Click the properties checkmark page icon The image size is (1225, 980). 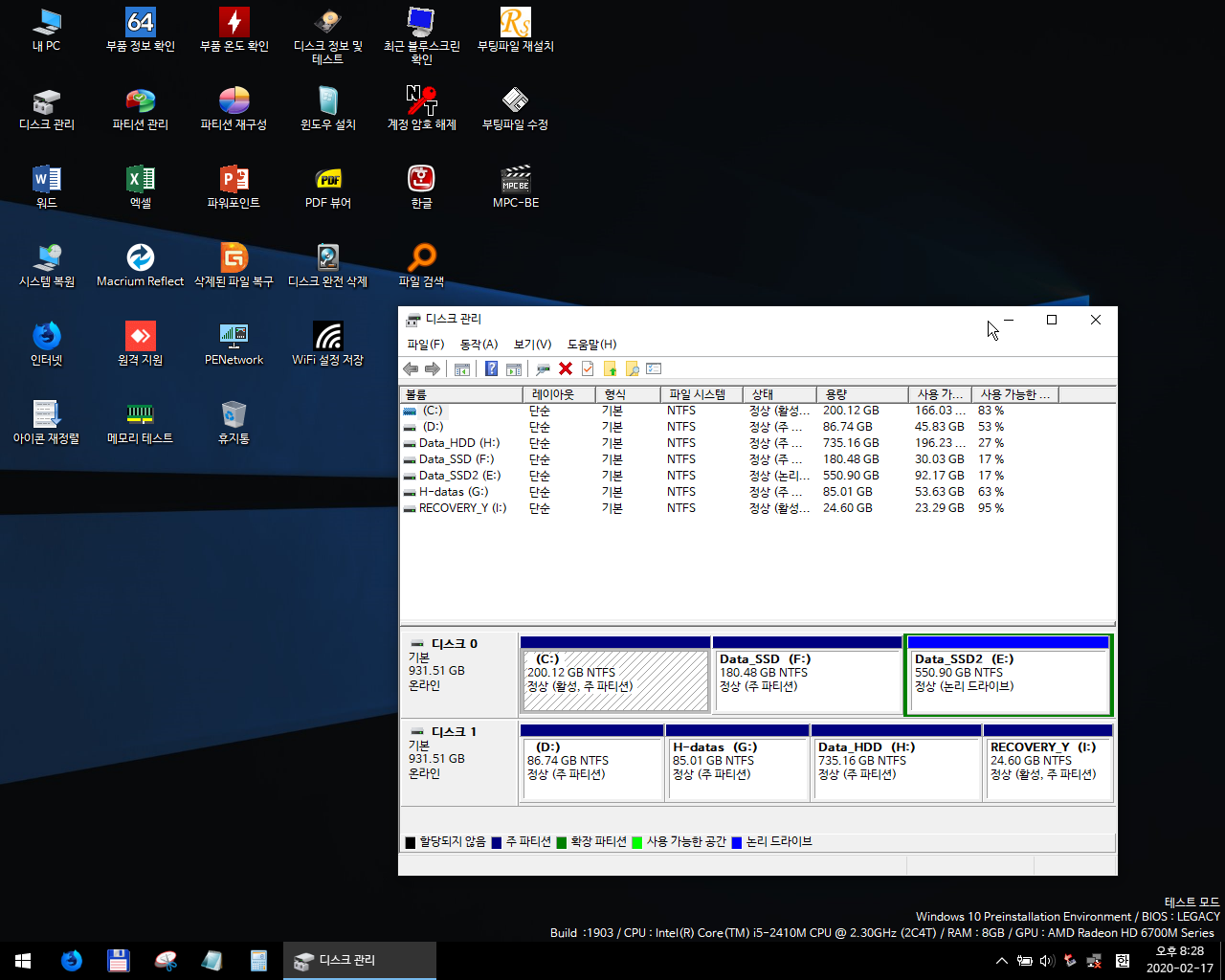[x=588, y=369]
